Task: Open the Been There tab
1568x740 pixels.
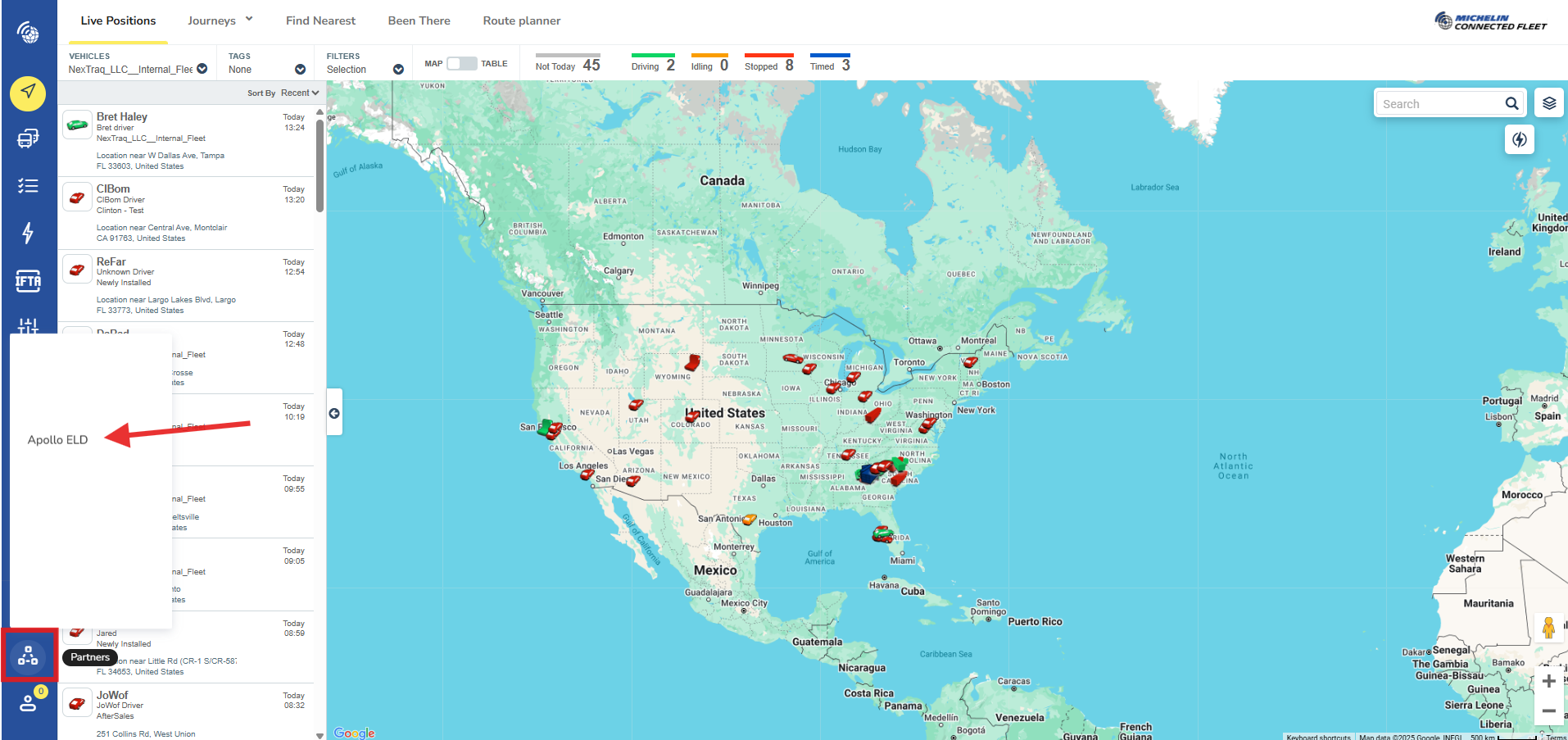Action: 419,20
